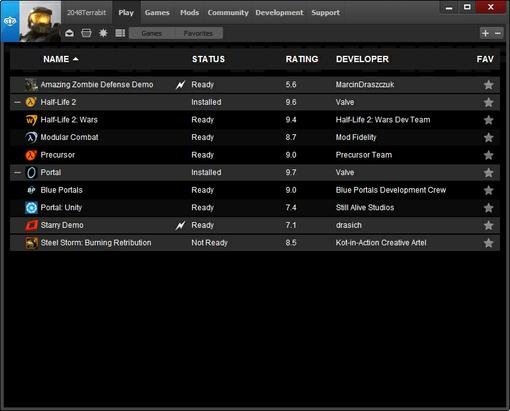Toggle favorite star for Precursor
The image size is (510, 411).
488,155
